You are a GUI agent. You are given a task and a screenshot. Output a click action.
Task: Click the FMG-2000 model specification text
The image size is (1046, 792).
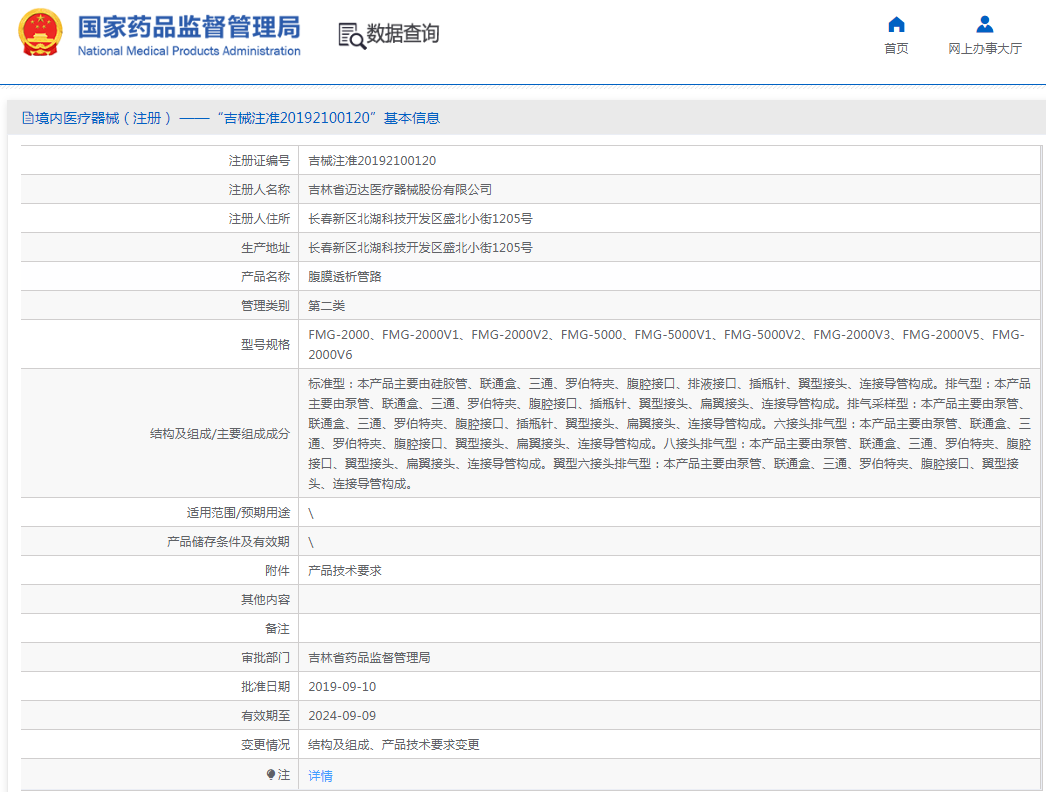pyautogui.click(x=666, y=344)
